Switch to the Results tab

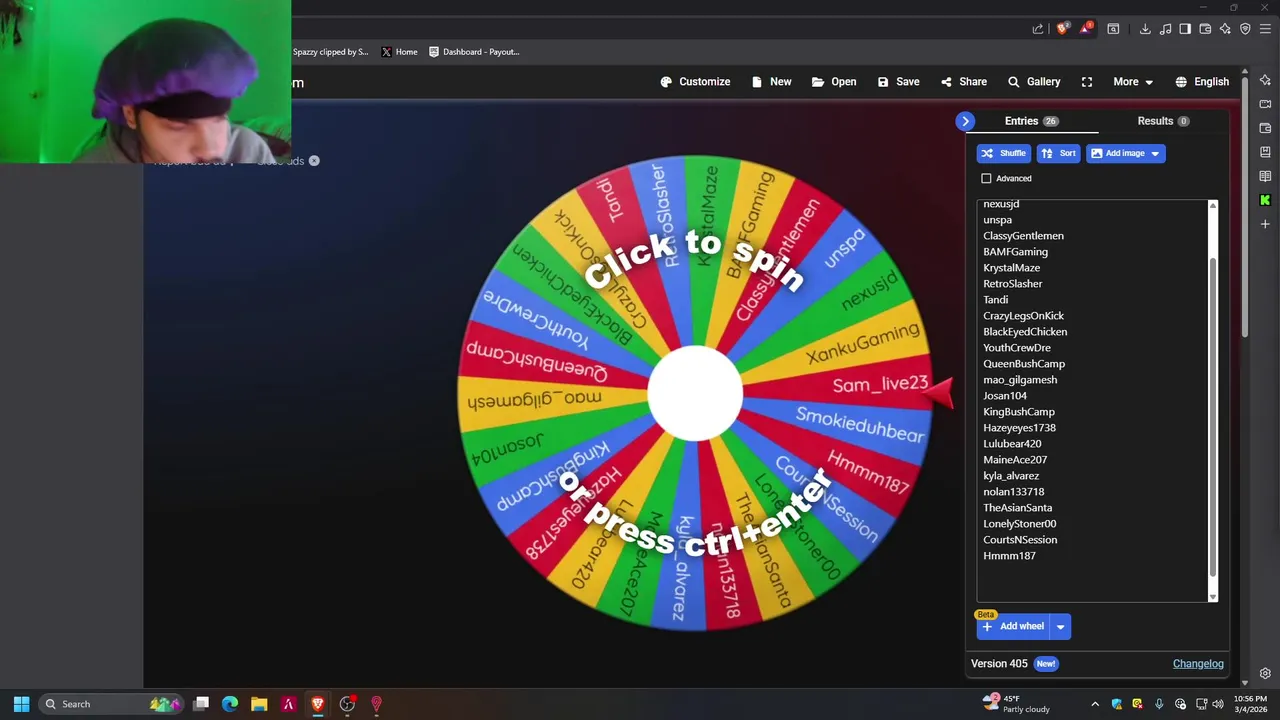click(x=1163, y=121)
